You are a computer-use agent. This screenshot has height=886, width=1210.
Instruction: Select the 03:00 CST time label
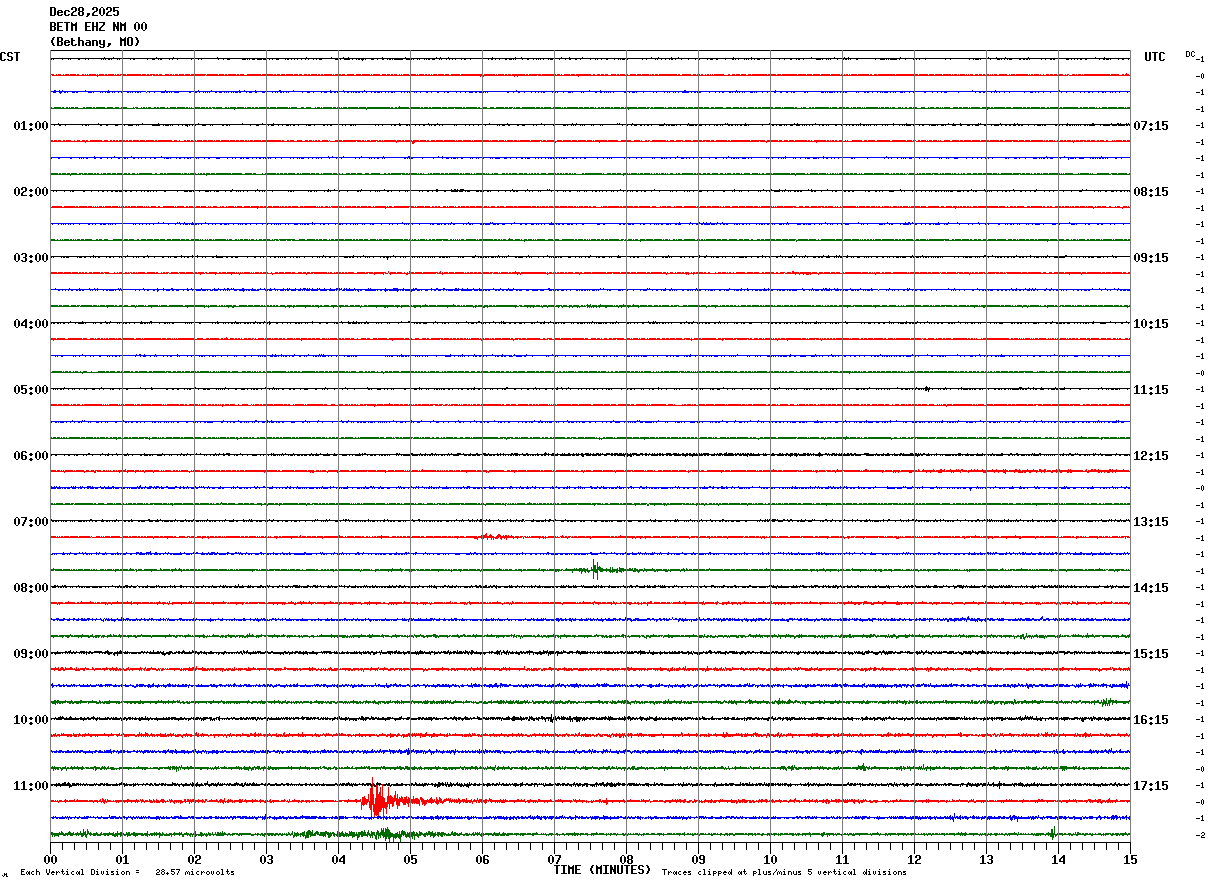31,258
